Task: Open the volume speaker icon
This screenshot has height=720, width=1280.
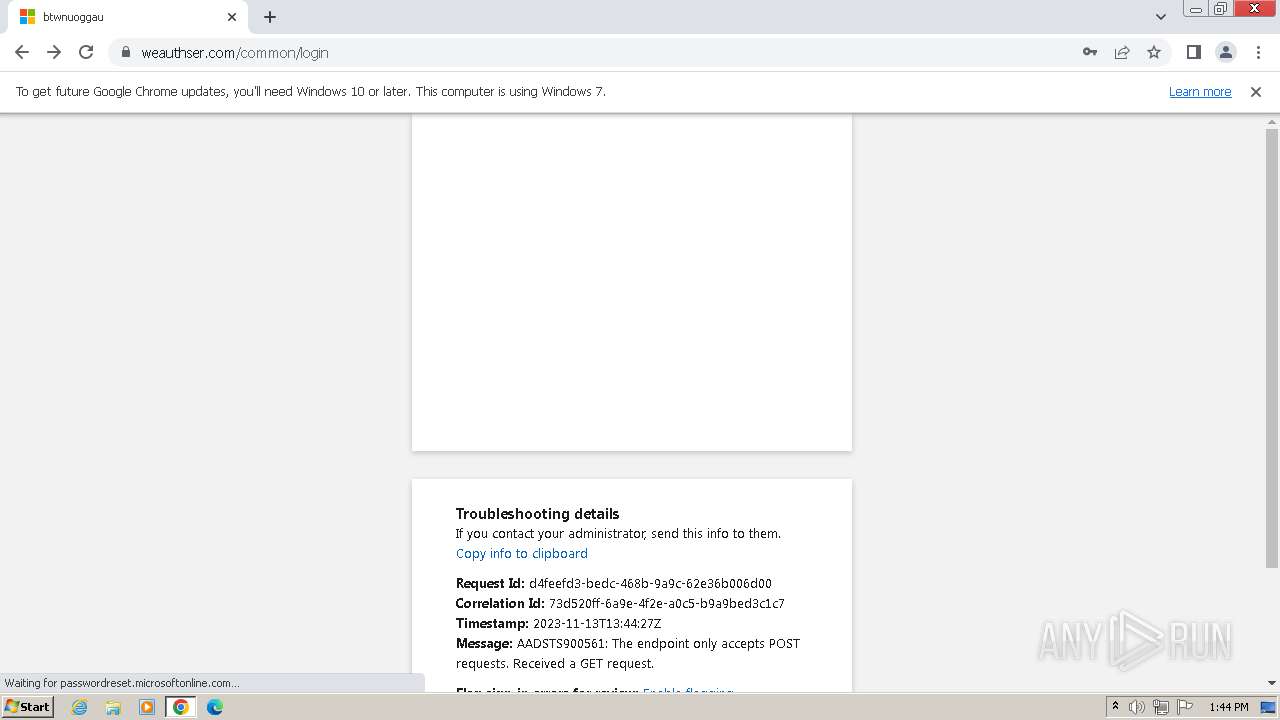Action: click(1137, 707)
